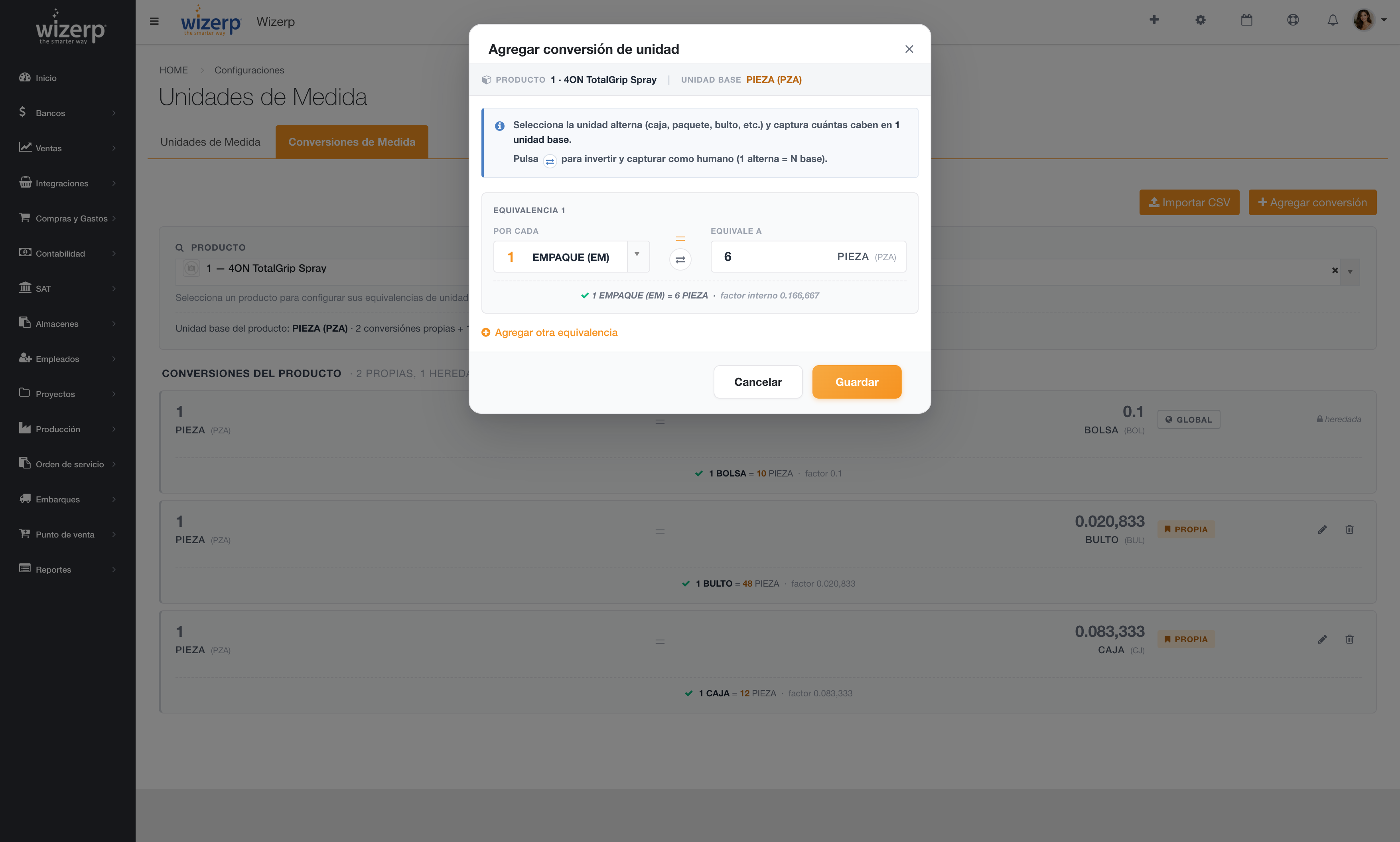
Task: Open the Producción sidebar menu
Action: click(67, 429)
